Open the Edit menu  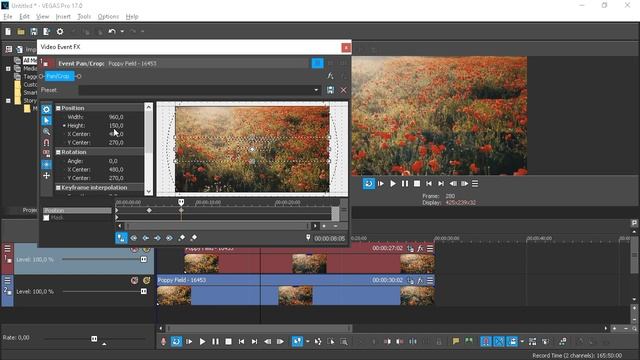pos(24,16)
